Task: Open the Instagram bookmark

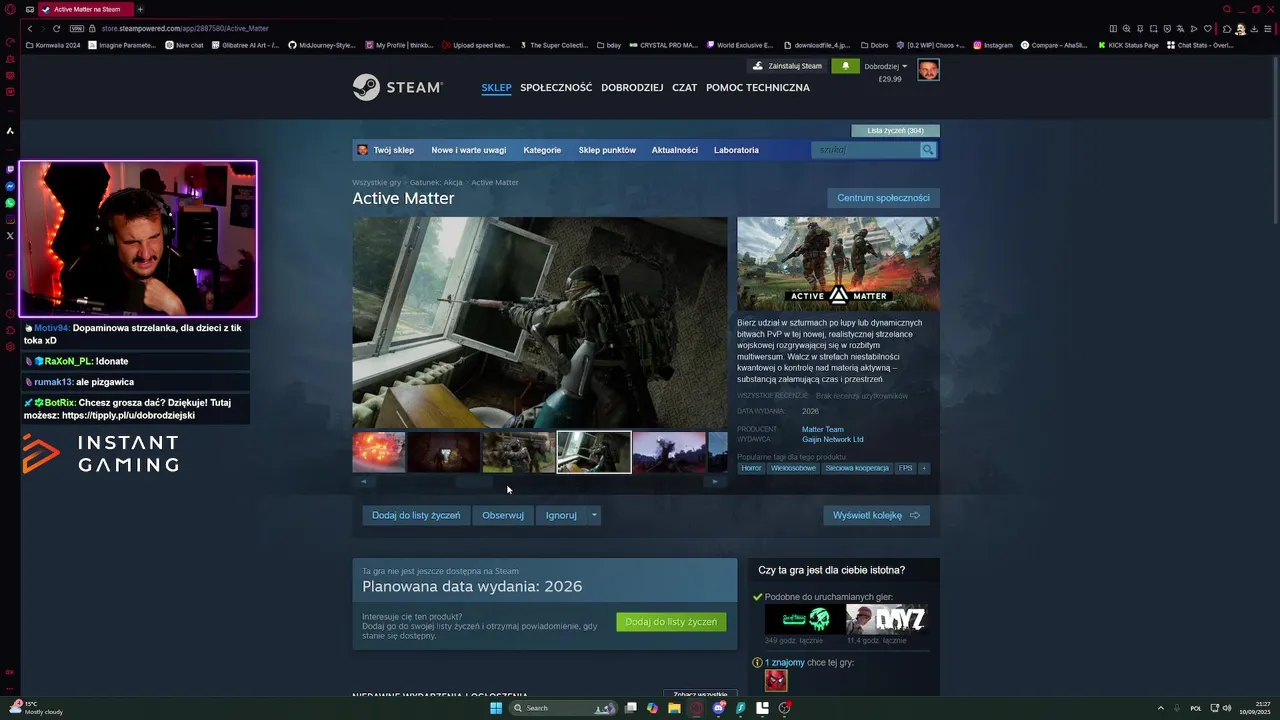Action: click(992, 45)
